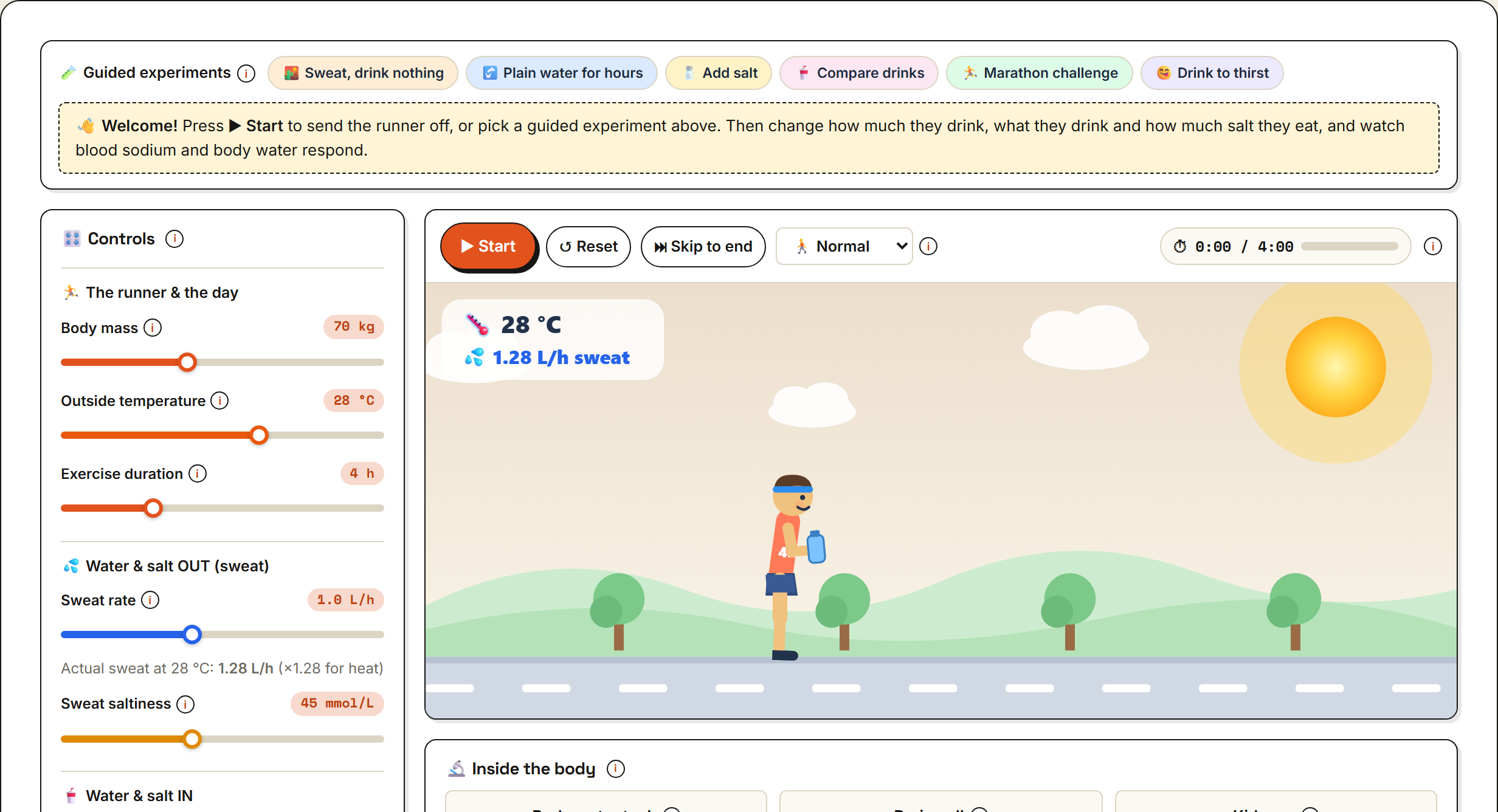The height and width of the screenshot is (812, 1498).
Task: Click the '4 h' exercise duration value
Action: click(x=362, y=473)
